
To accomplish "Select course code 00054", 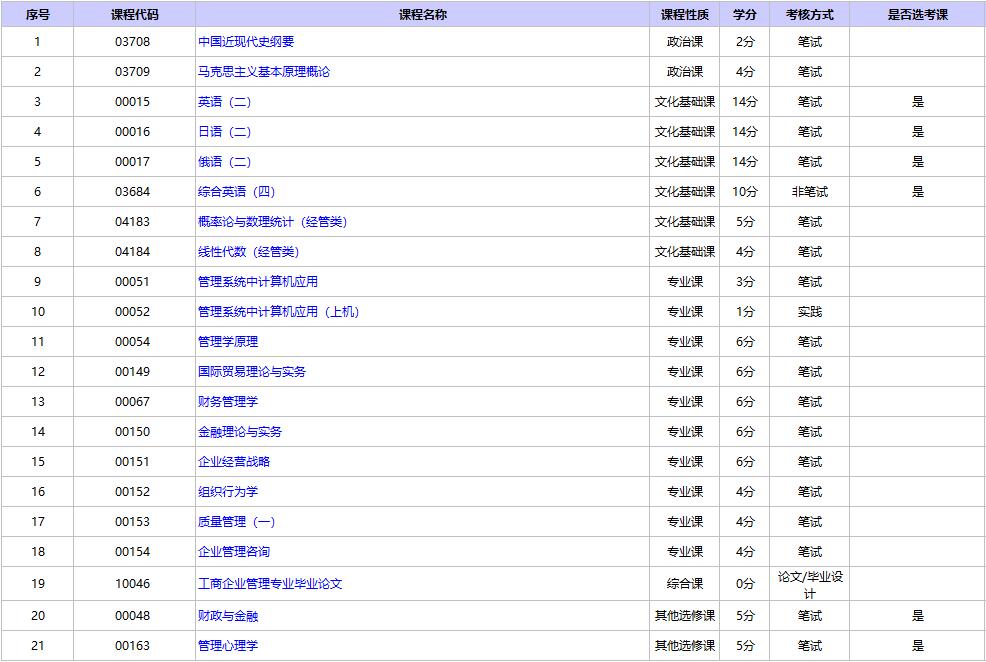I will coord(133,341).
